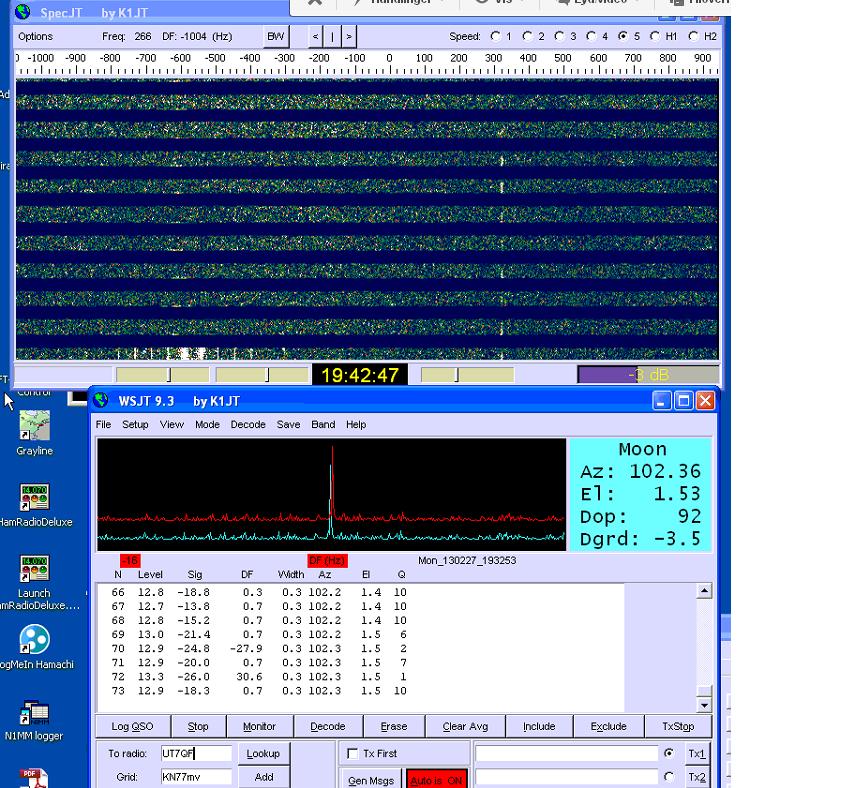Screen dimensions: 844x788
Task: Click the Exclude button
Action: (609, 726)
